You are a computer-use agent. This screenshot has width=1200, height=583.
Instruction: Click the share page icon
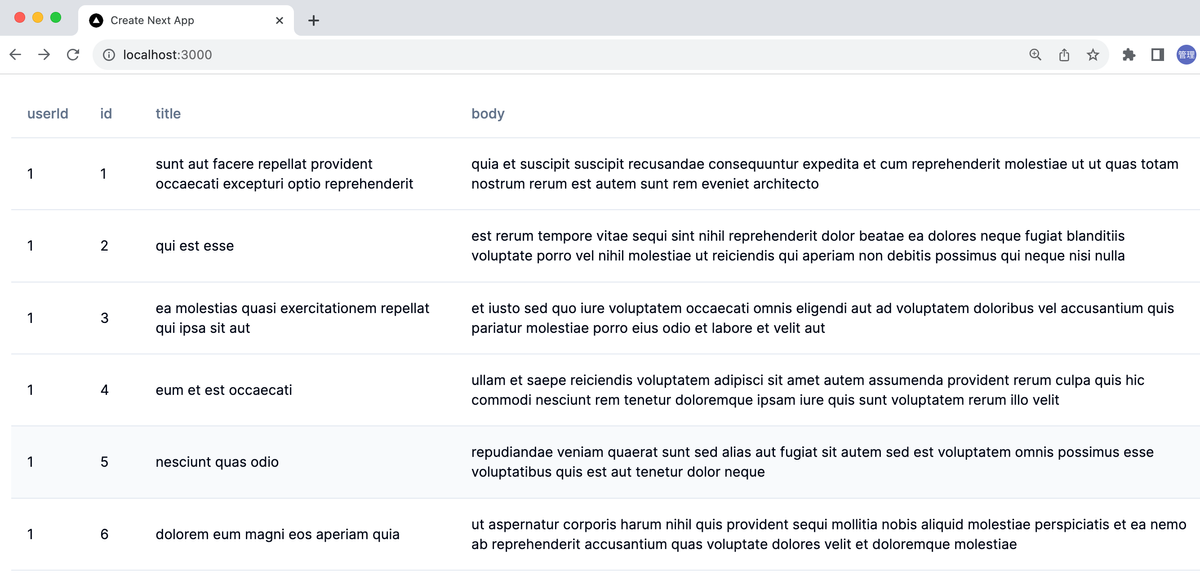pos(1064,55)
